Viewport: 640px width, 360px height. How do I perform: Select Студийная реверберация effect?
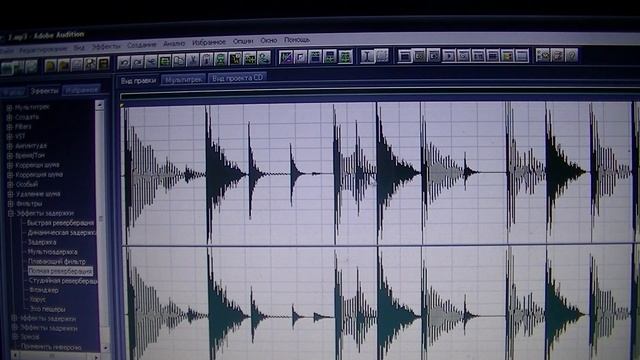tap(63, 281)
